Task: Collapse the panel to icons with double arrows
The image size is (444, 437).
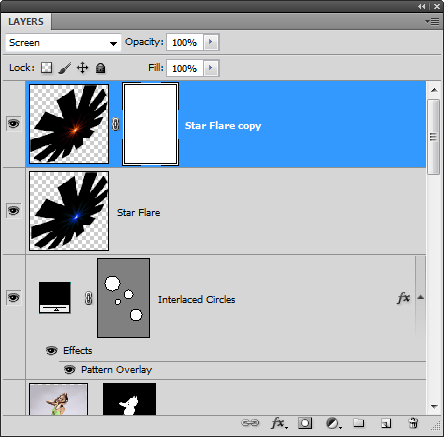Action: [422, 6]
